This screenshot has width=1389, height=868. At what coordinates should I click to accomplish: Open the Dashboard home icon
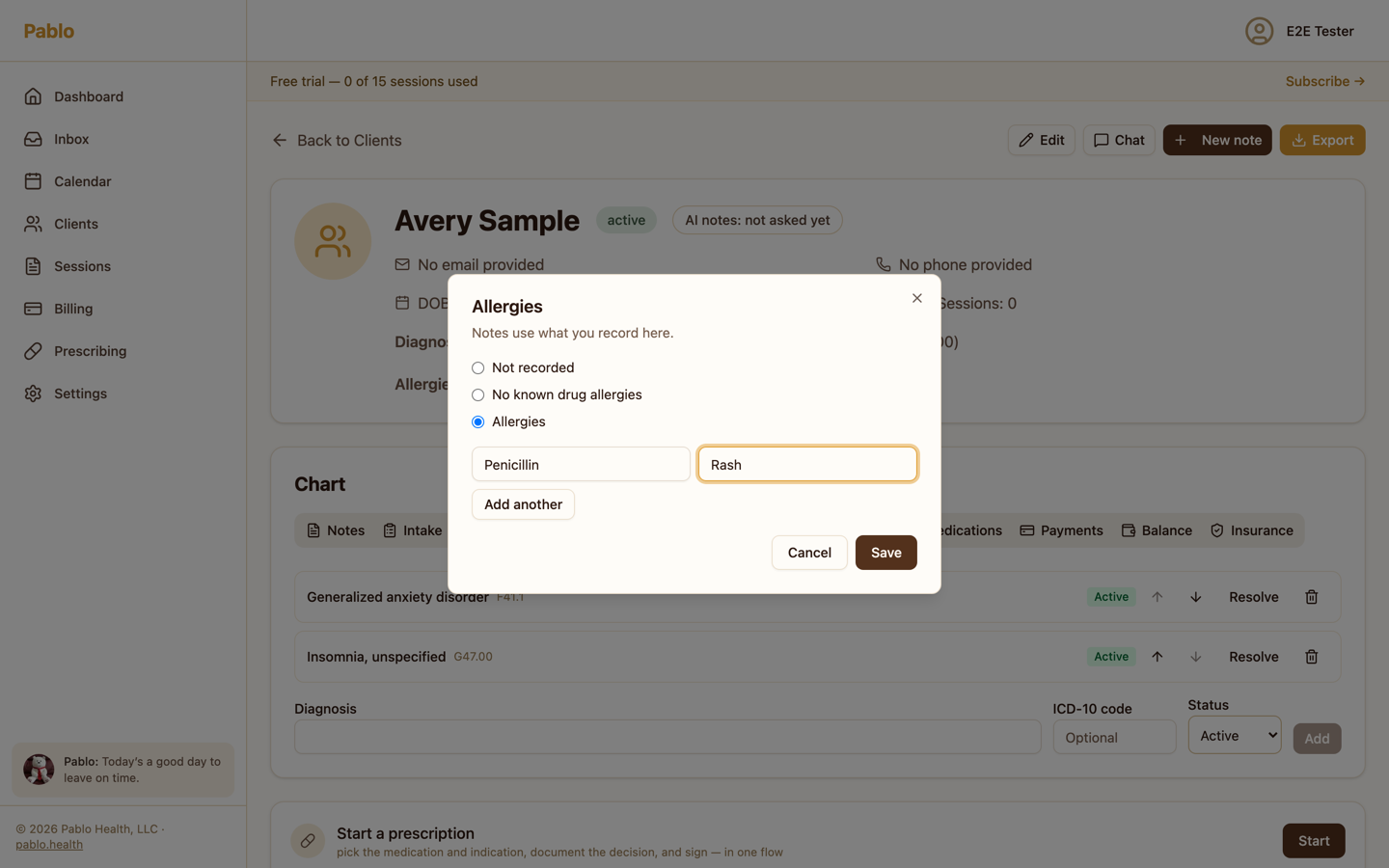click(33, 96)
